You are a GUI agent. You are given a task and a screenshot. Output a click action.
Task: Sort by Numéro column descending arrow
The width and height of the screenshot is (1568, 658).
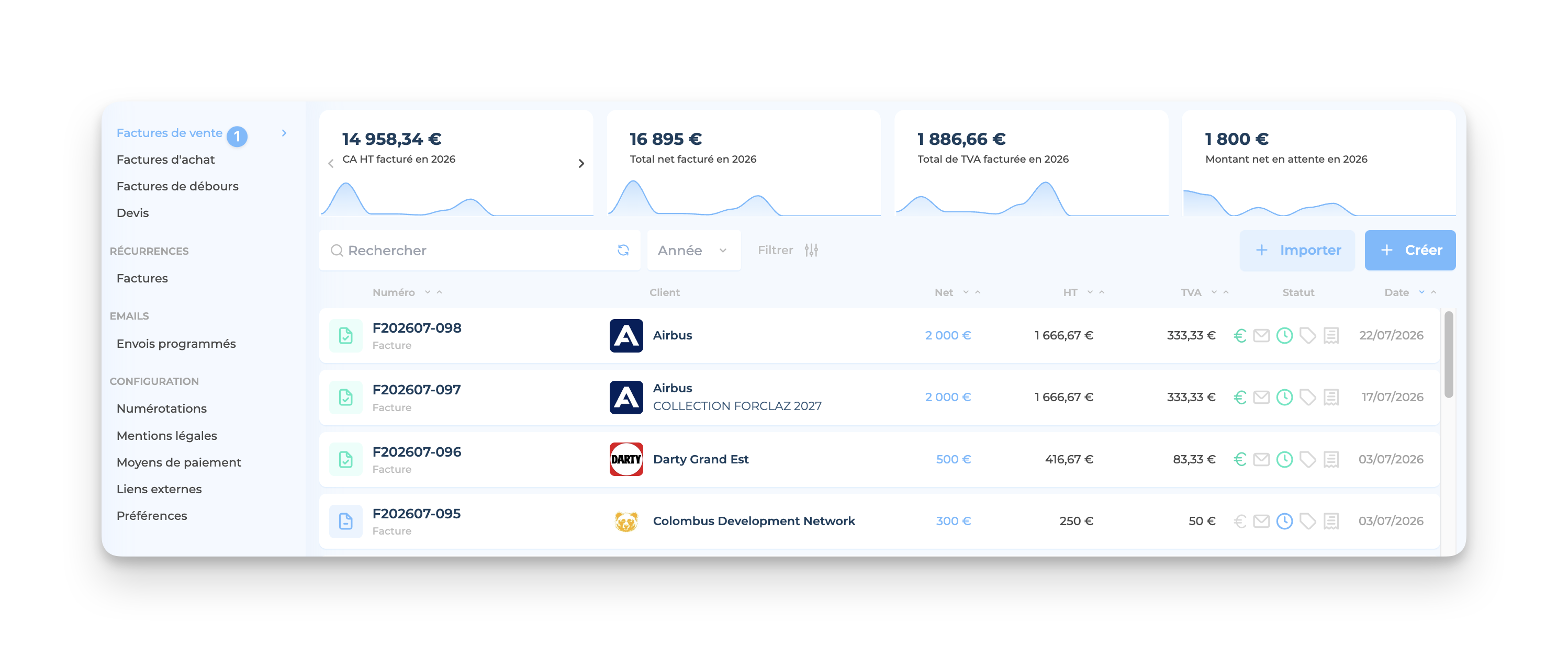pyautogui.click(x=427, y=292)
